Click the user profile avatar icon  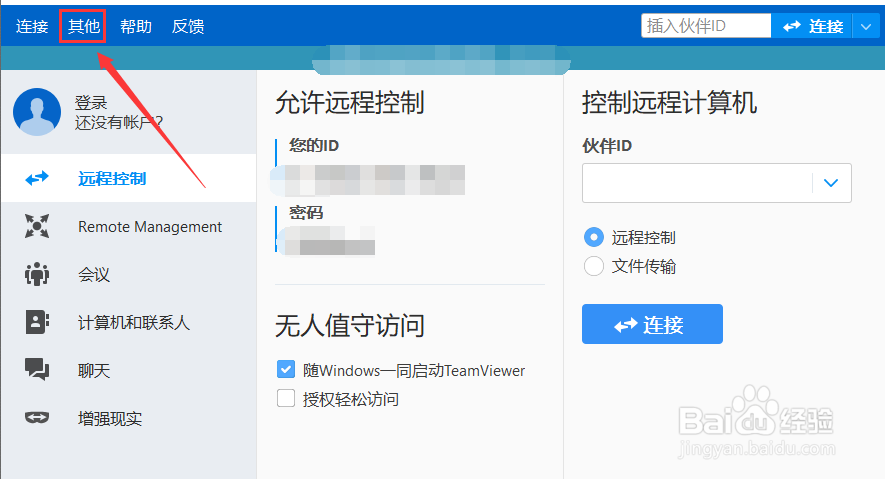[37, 112]
